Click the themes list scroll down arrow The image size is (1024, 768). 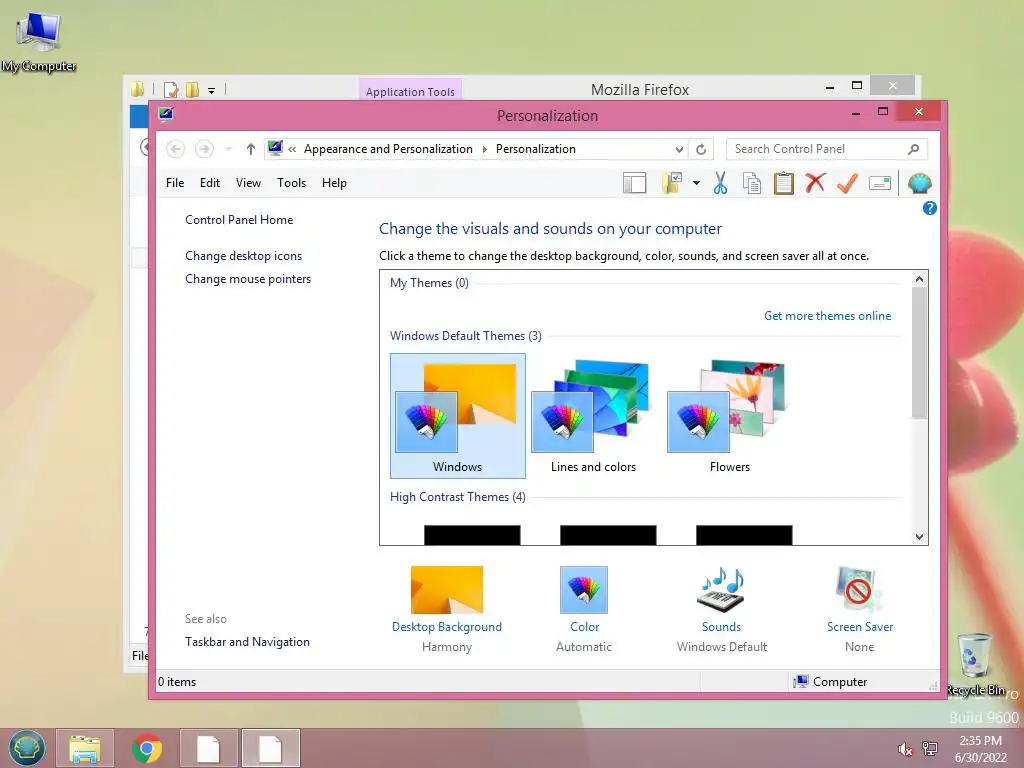920,537
